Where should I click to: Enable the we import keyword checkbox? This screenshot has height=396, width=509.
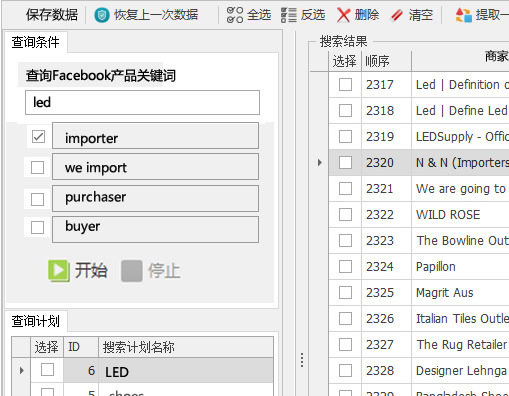[x=37, y=168]
